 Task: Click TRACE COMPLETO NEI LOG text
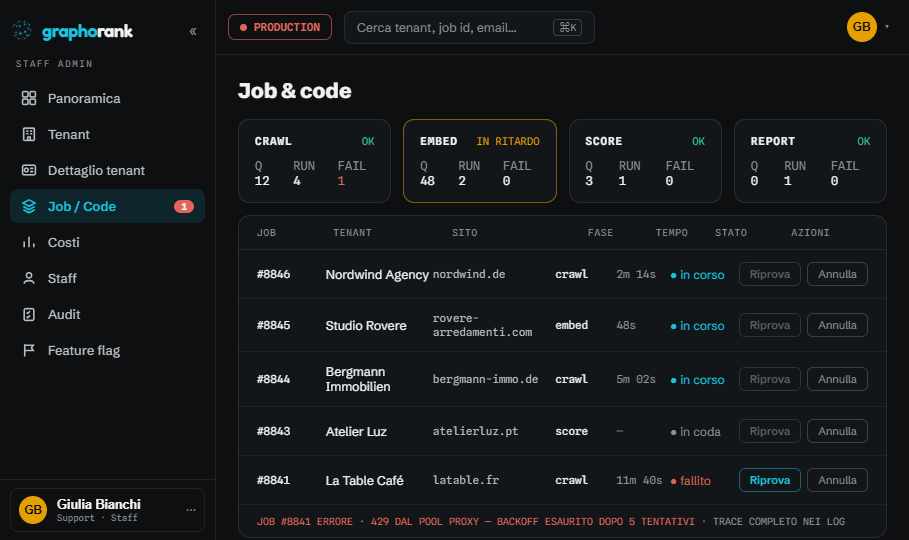pyautogui.click(x=779, y=521)
